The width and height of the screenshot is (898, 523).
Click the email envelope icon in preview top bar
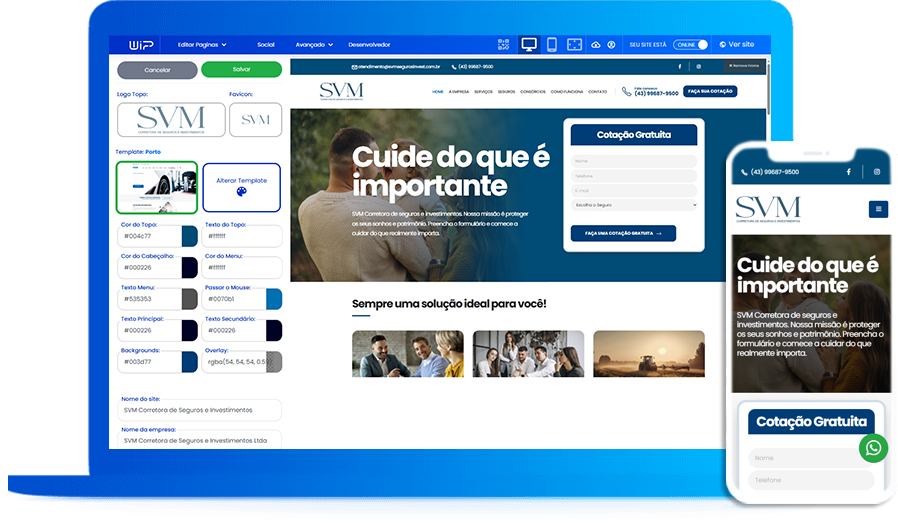coord(355,67)
